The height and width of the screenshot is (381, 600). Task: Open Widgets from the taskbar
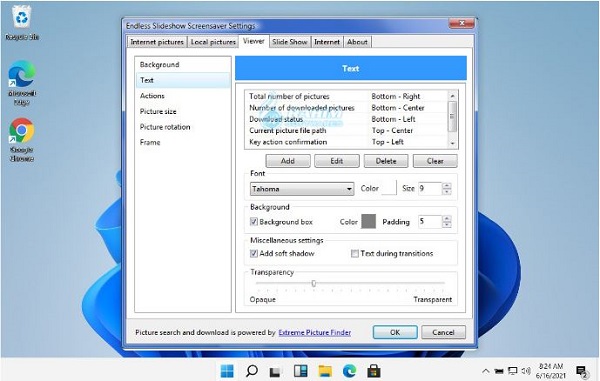300,371
